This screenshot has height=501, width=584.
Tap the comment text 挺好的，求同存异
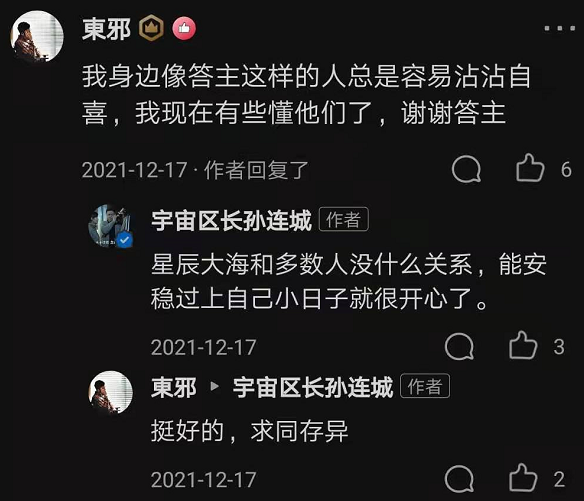[250, 431]
